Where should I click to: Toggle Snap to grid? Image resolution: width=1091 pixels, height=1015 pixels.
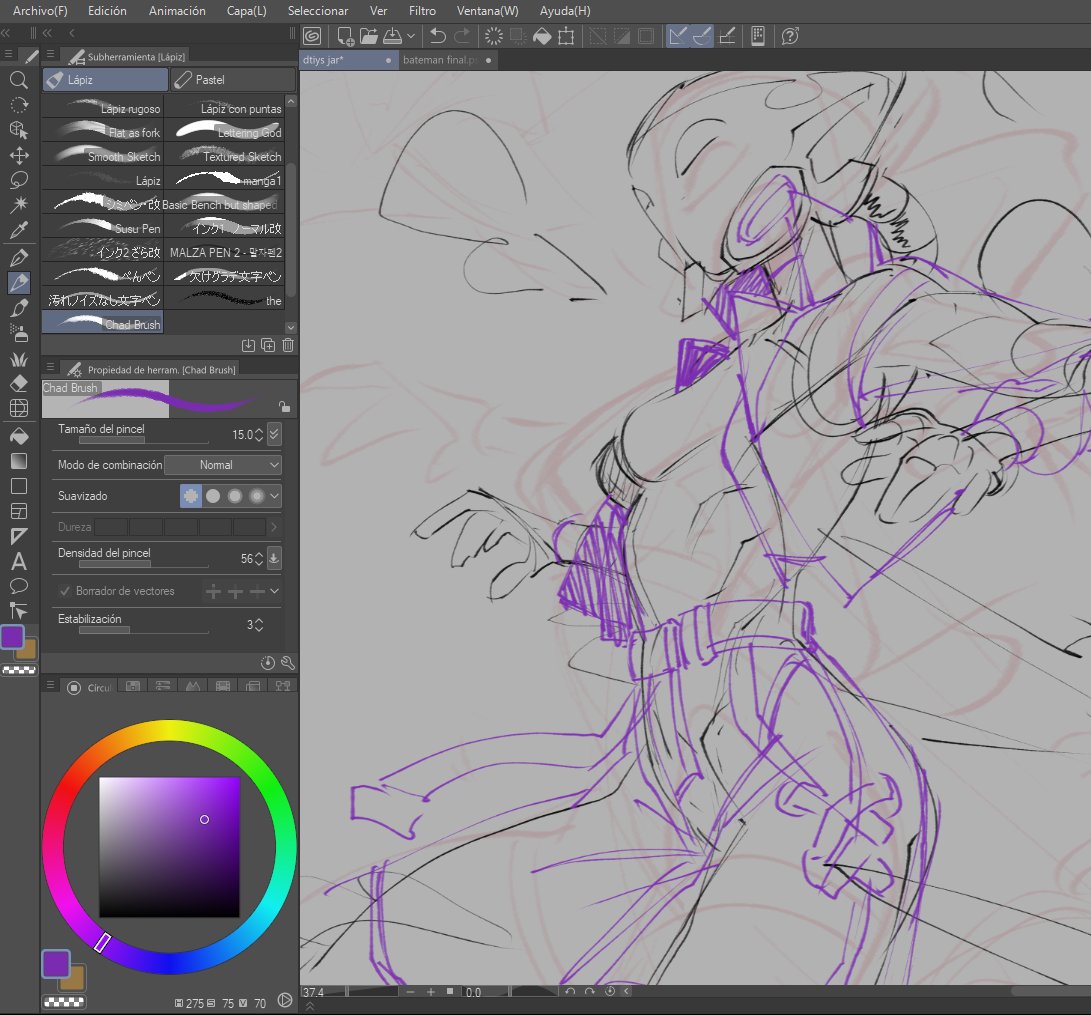[x=727, y=36]
